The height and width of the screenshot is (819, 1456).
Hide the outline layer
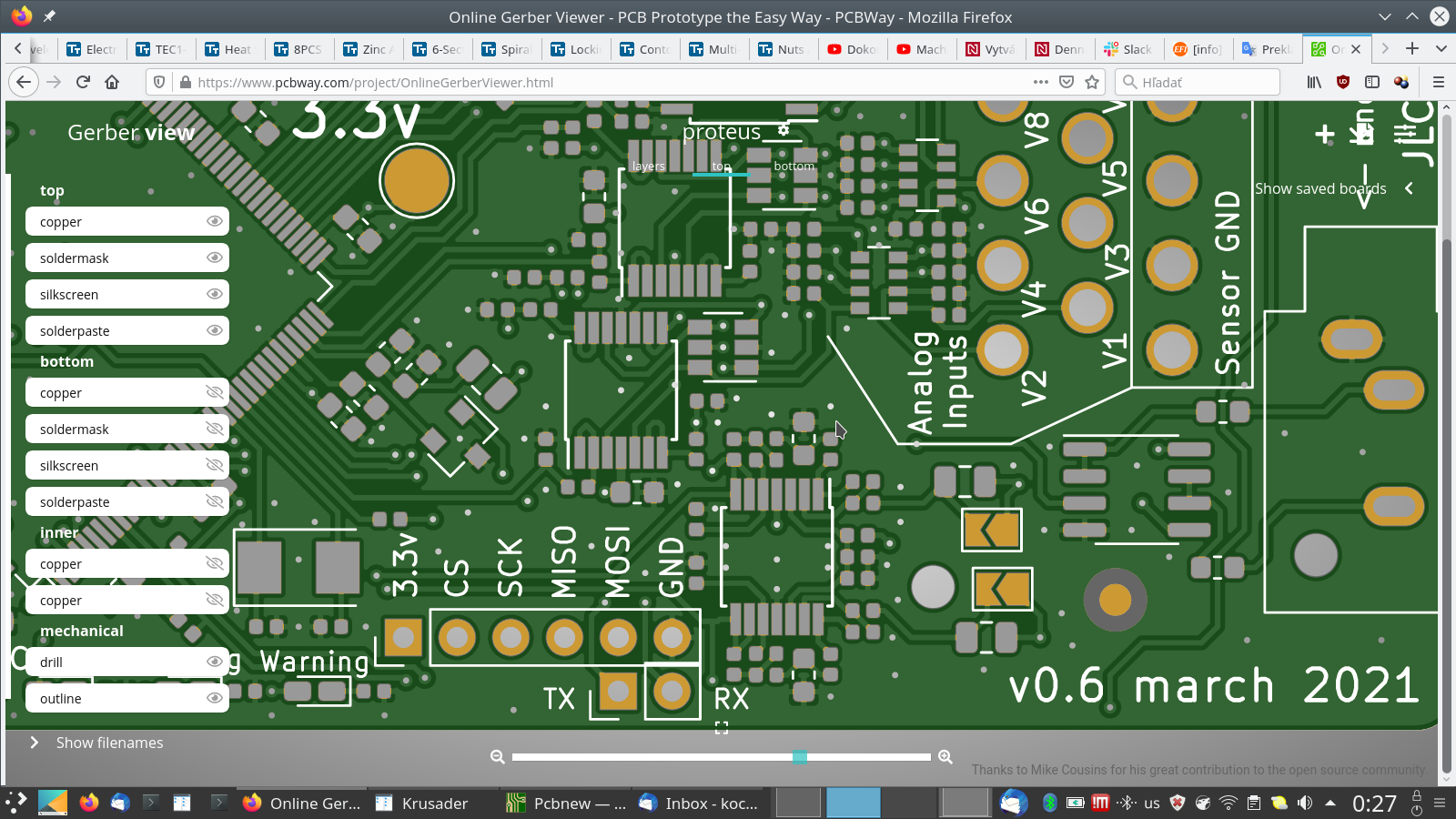coord(215,698)
